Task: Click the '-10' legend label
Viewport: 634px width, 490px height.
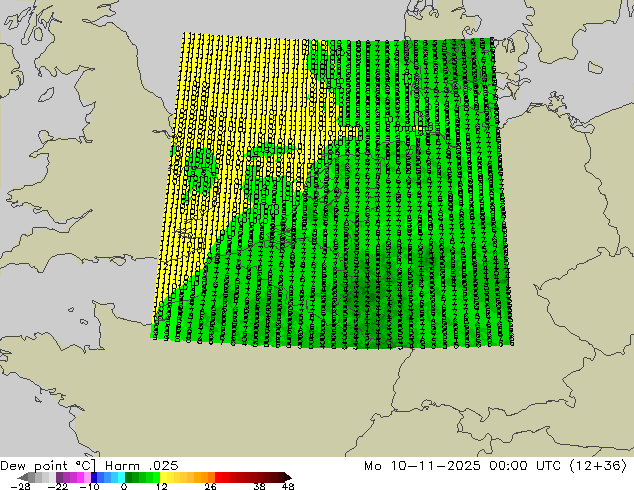Action: click(x=89, y=486)
